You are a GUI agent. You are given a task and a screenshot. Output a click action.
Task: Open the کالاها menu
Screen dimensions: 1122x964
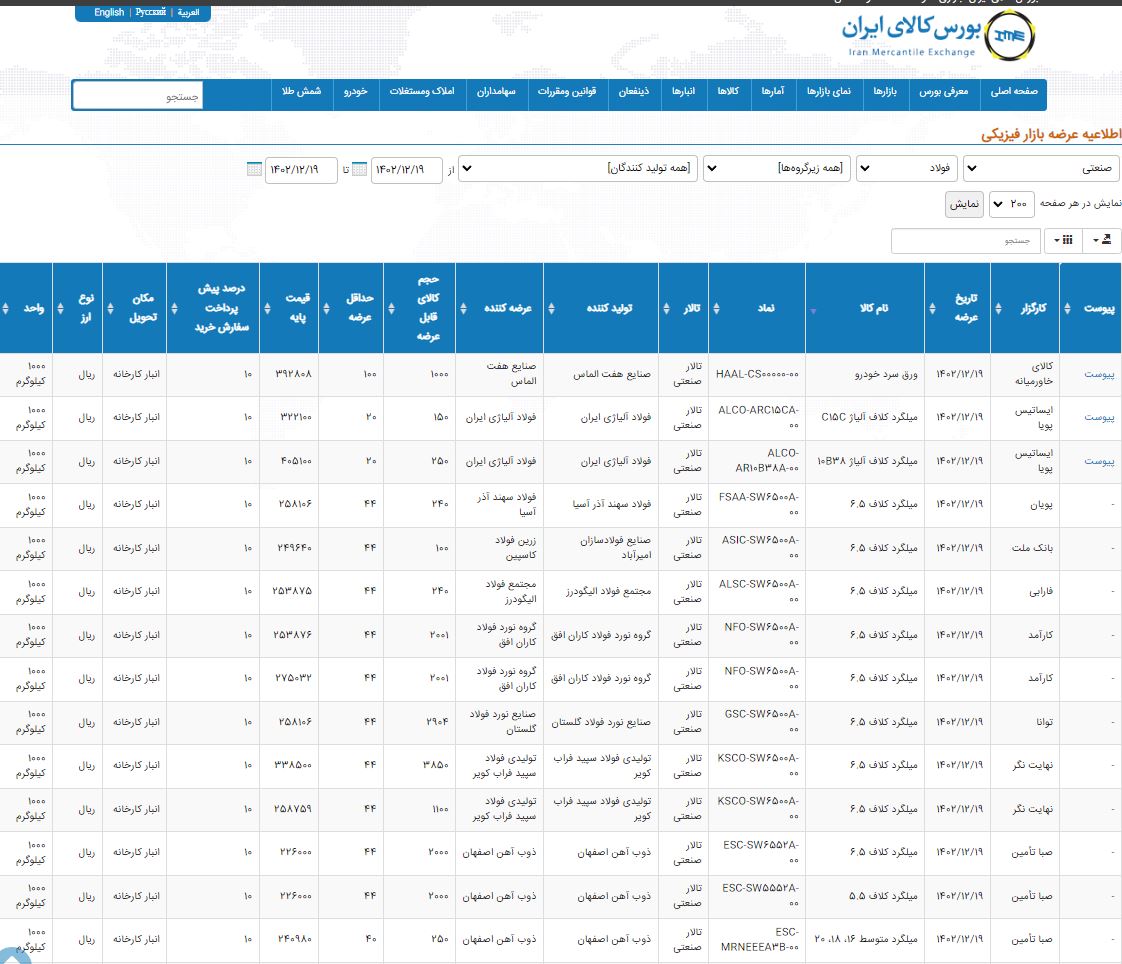[728, 92]
